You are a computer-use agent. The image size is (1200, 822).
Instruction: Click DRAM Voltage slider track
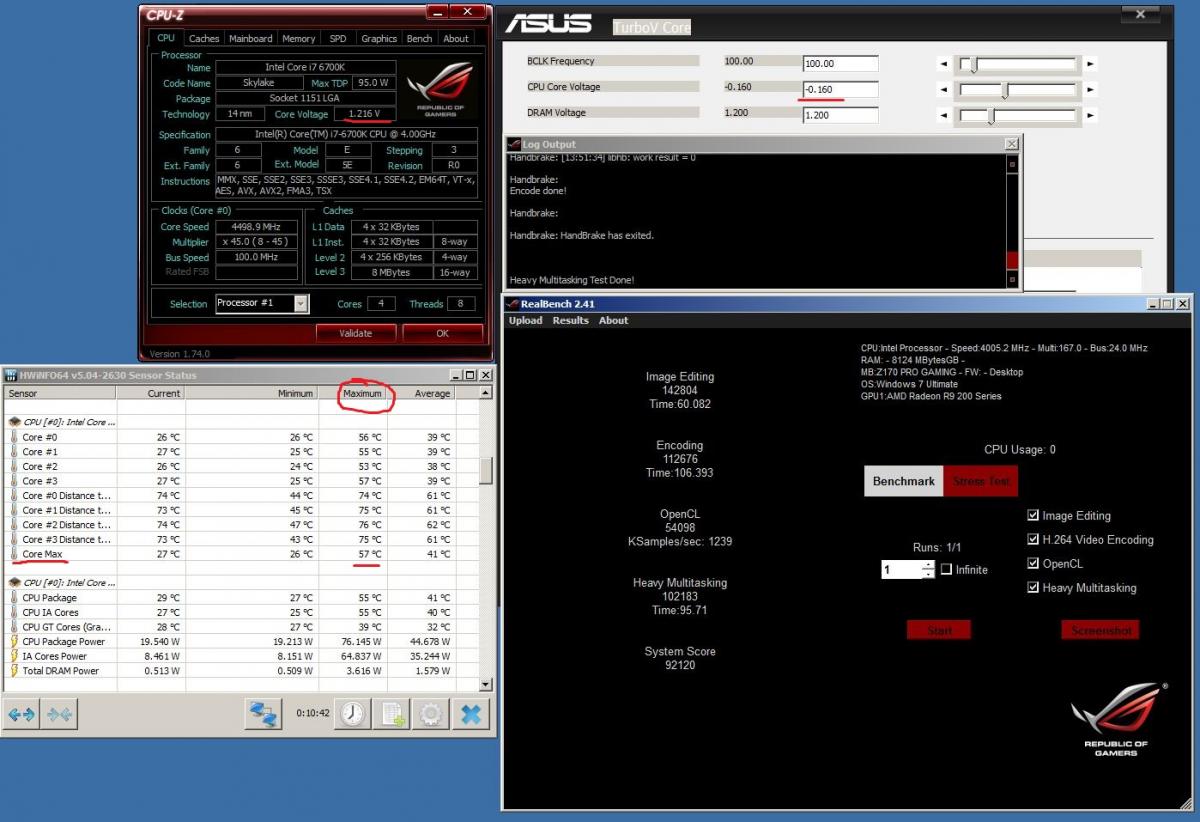(x=1016, y=116)
